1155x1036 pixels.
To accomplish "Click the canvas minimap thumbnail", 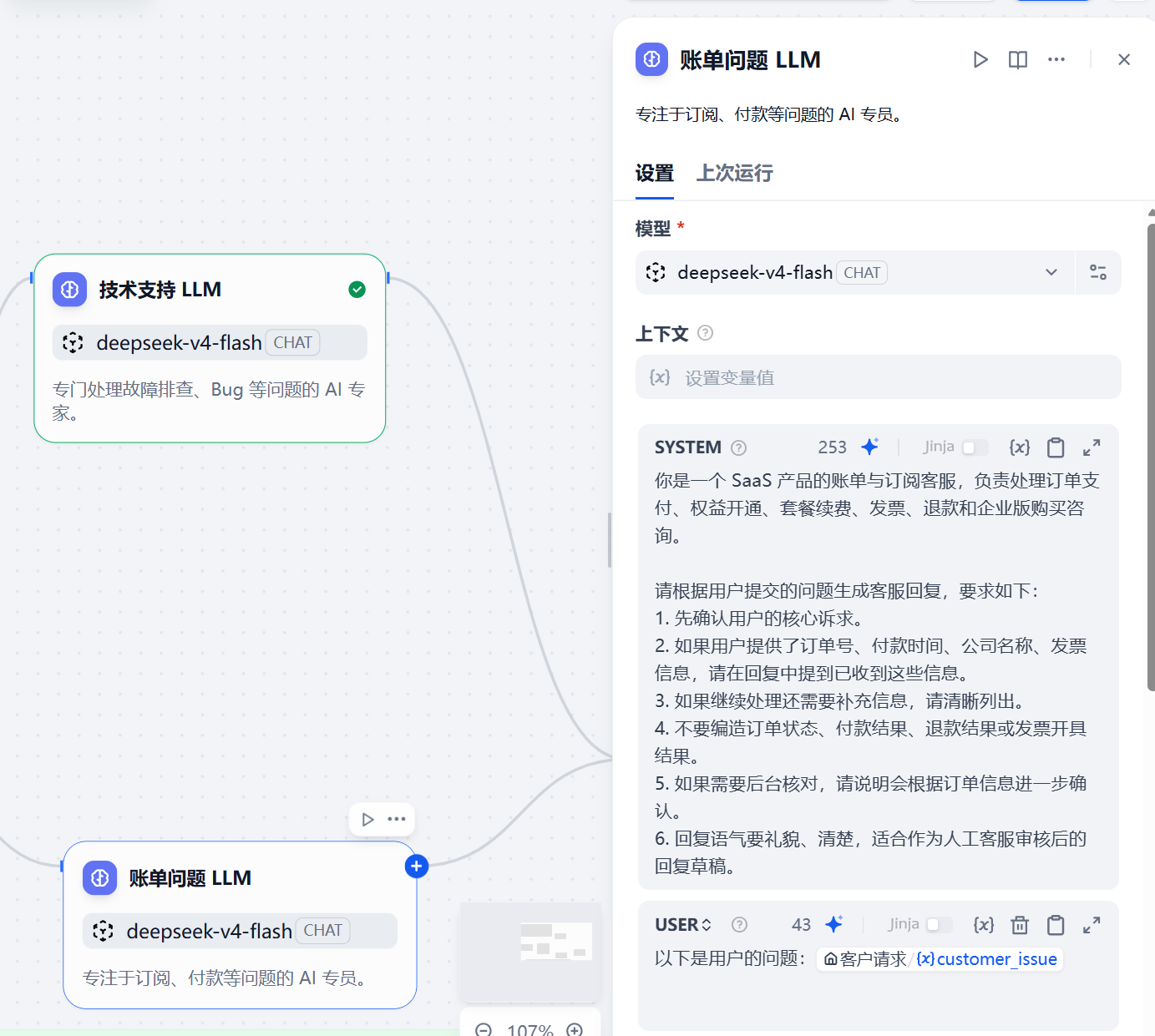I will click(x=530, y=952).
